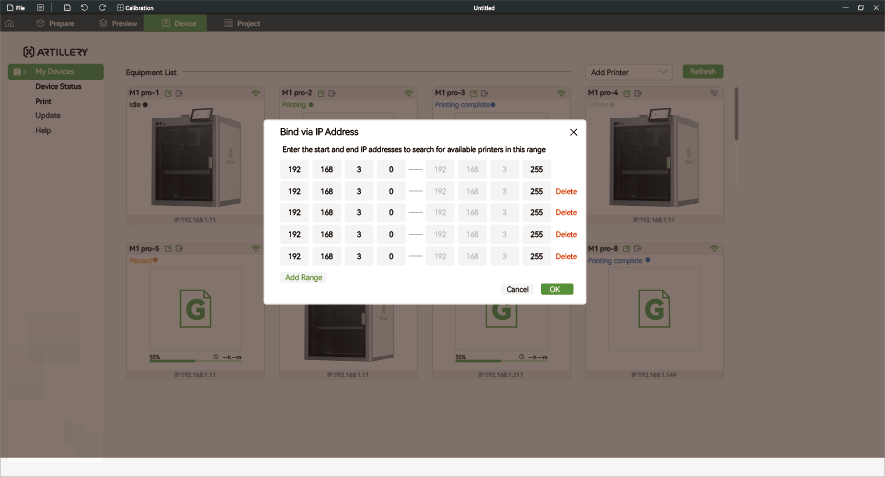This screenshot has width=885, height=477.
Task: Open Update in the sidebar
Action: coord(48,116)
